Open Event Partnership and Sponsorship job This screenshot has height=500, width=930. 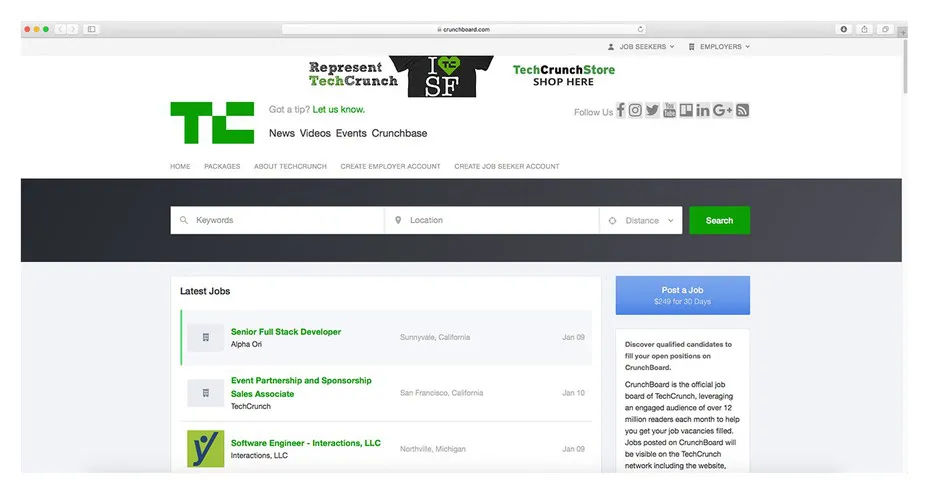click(301, 387)
